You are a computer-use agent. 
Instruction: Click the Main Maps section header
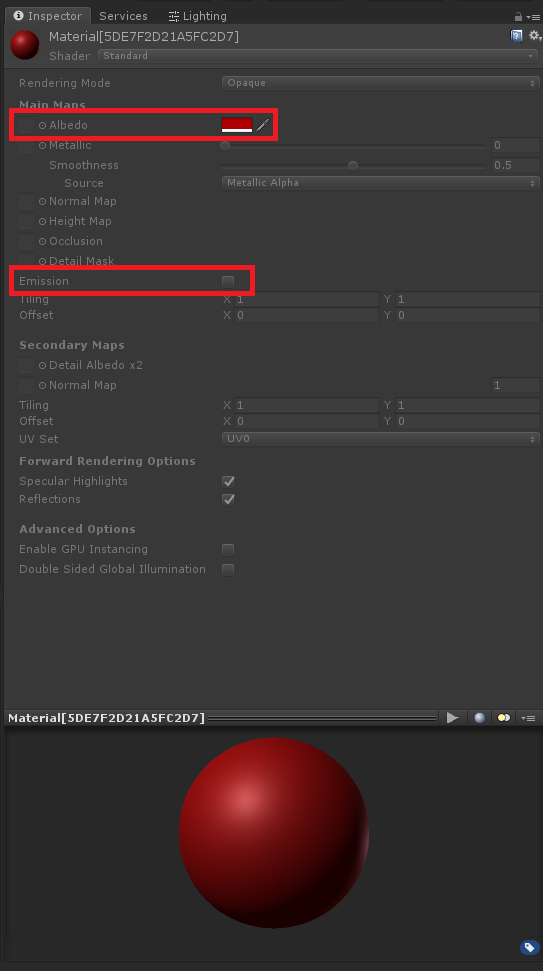[x=53, y=105]
